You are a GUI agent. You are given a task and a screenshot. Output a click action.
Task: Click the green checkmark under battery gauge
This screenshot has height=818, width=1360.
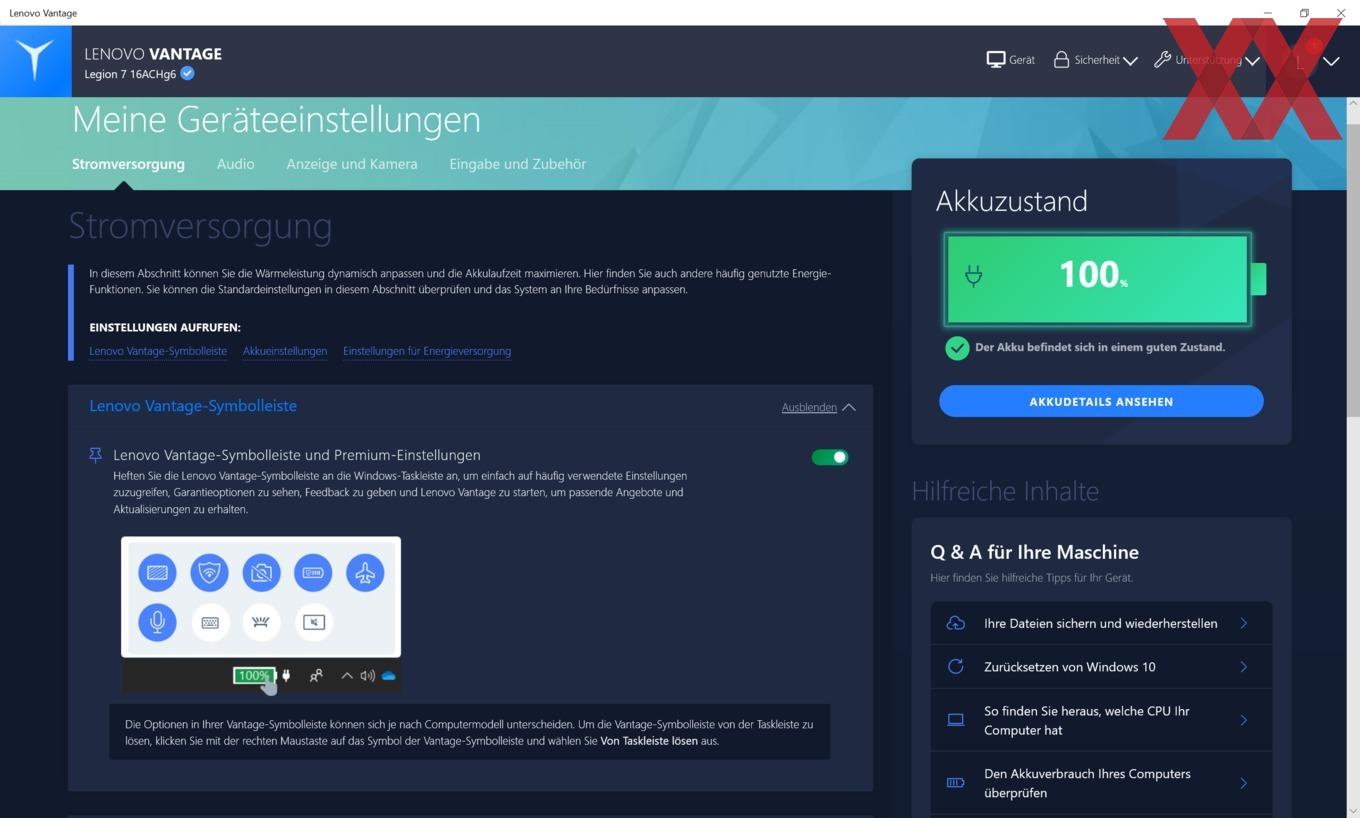[957, 348]
